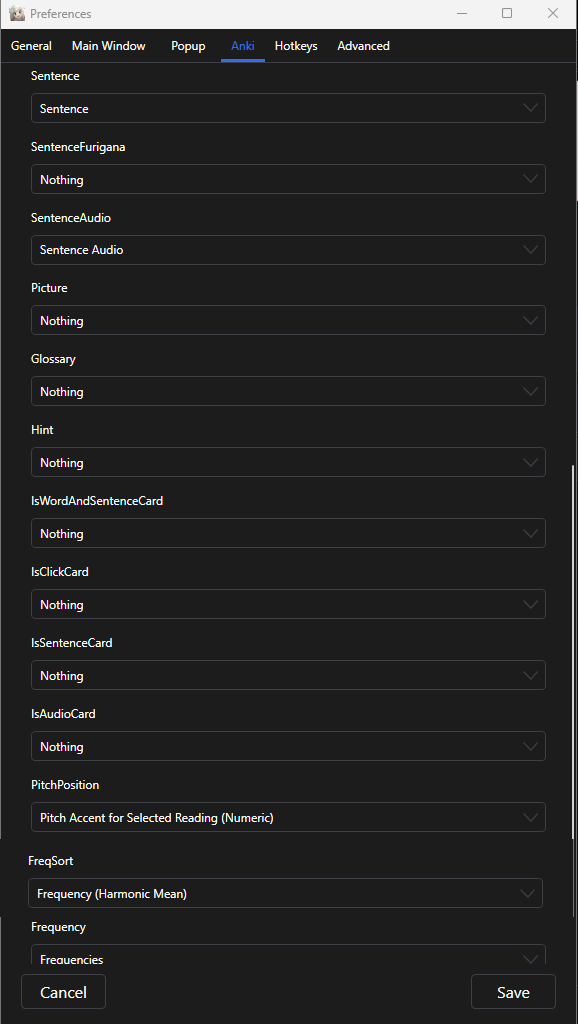This screenshot has height=1024, width=578.
Task: Click the vertical scrollbar thumb
Action: [x=575, y=653]
